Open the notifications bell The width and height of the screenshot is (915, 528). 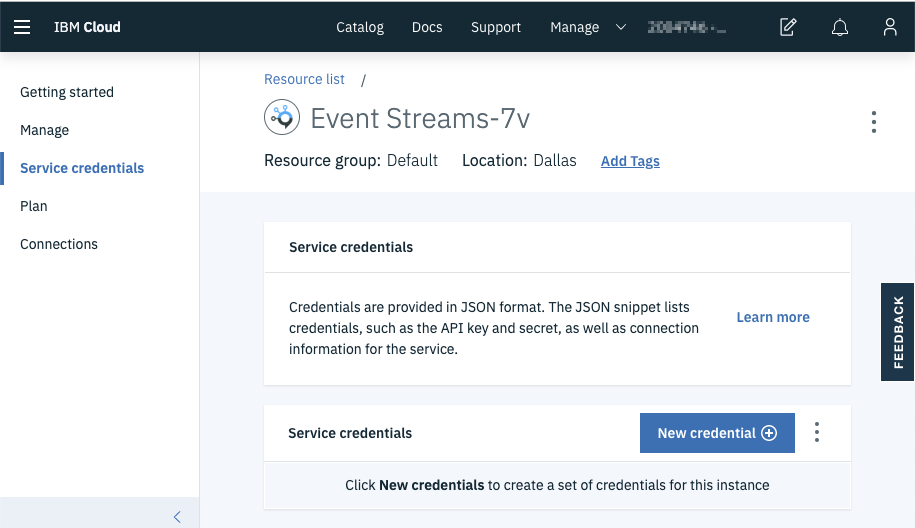[x=839, y=27]
